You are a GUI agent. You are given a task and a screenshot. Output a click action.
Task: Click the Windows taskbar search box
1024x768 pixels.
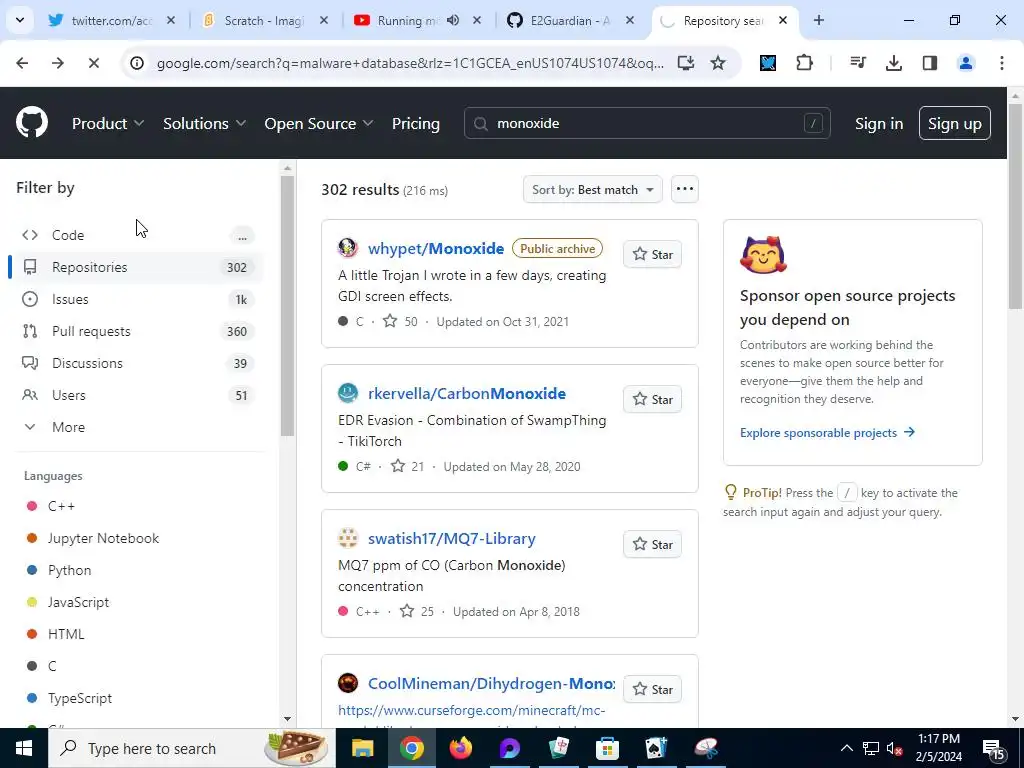(191, 748)
